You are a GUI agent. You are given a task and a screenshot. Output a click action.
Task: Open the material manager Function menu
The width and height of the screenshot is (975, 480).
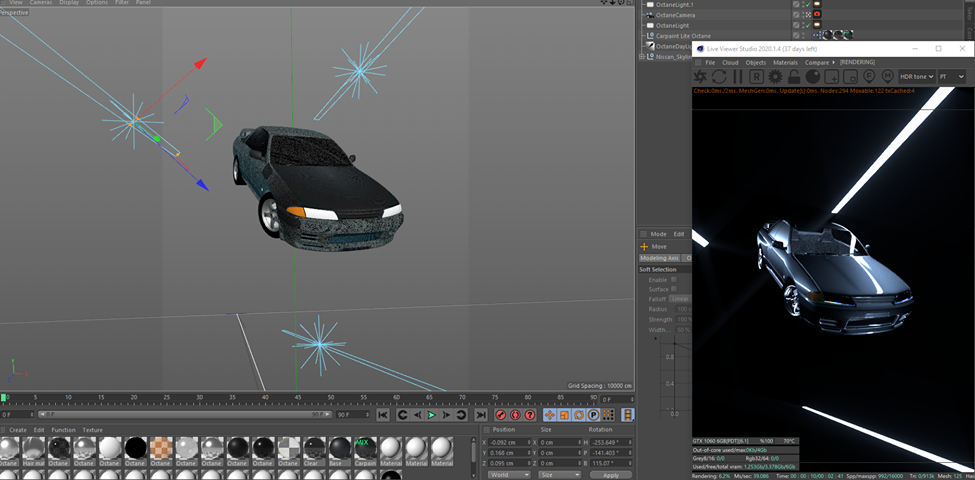63,430
